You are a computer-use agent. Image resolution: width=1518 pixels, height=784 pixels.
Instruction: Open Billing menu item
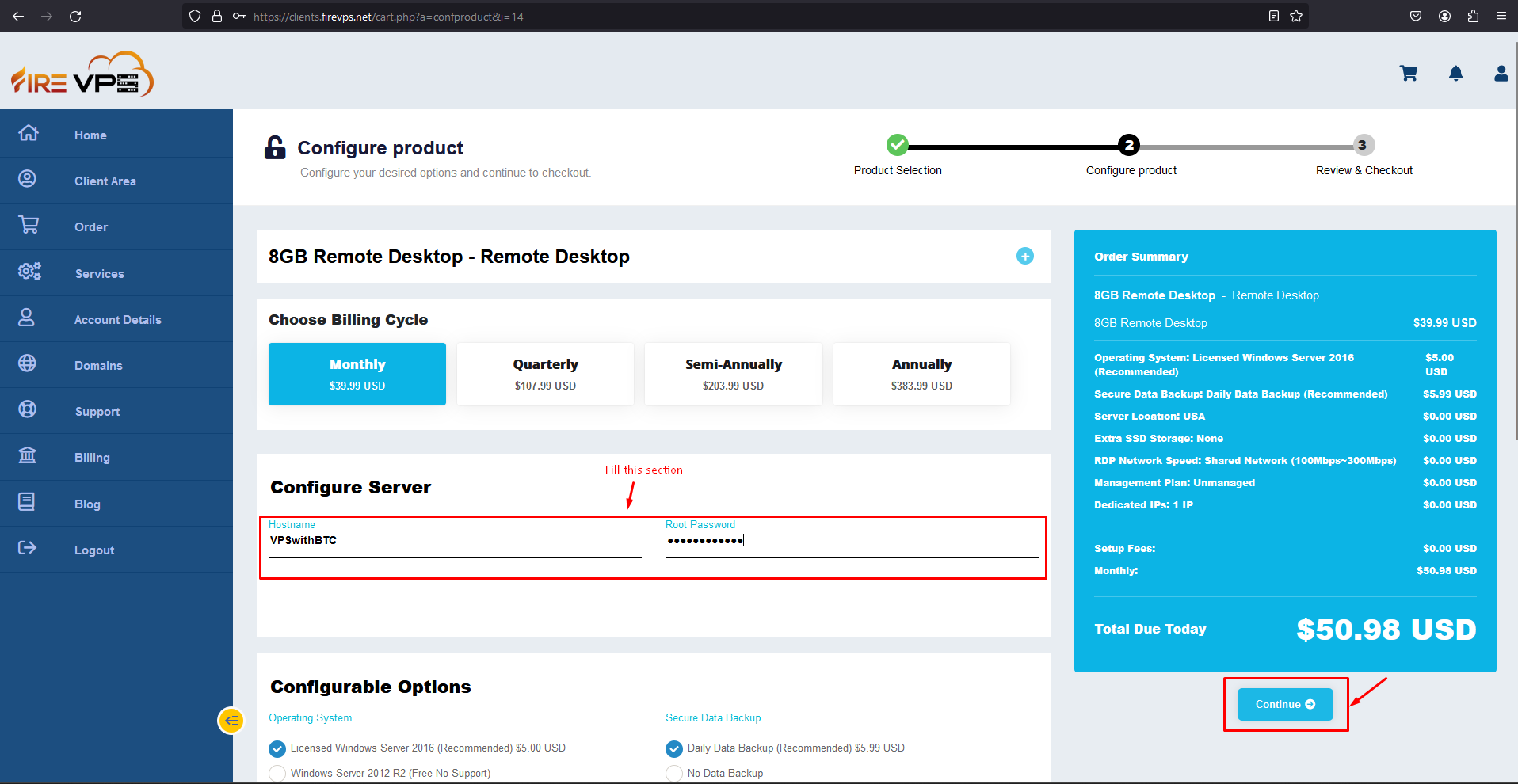pyautogui.click(x=92, y=458)
